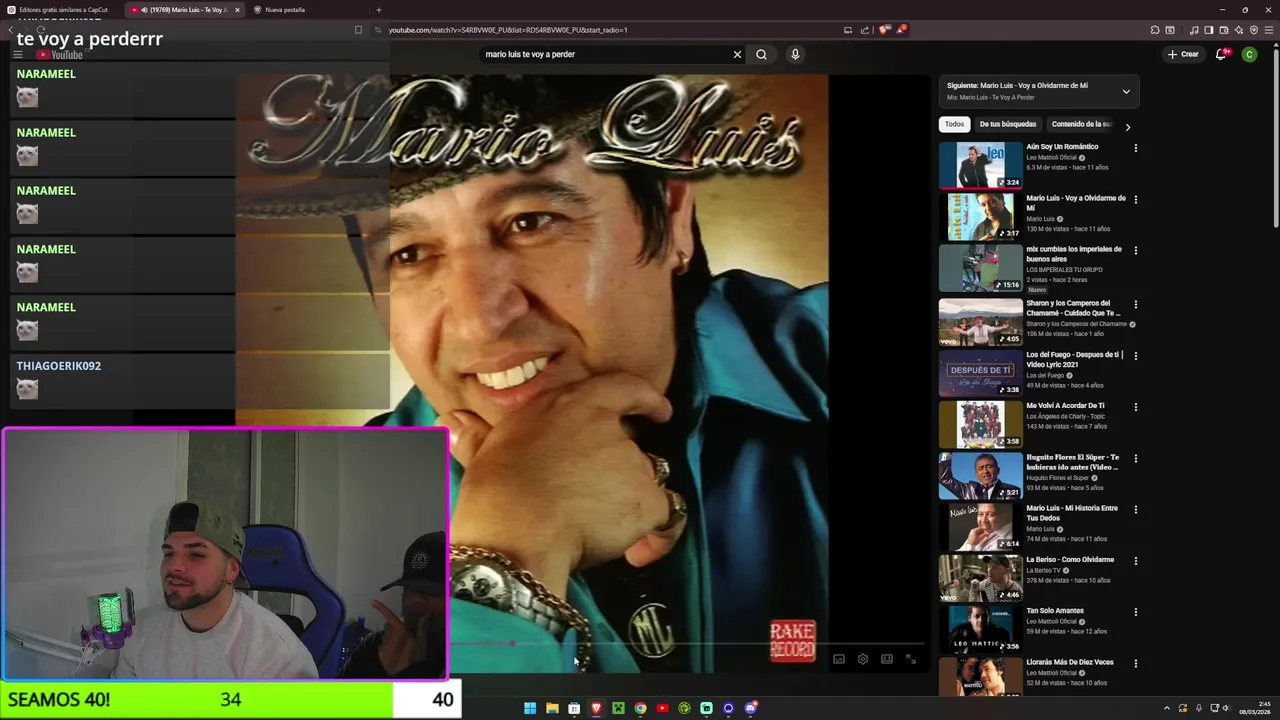Screen dimensions: 1280x720
Task: Open a new browser tab with plus
Action: coord(378,10)
